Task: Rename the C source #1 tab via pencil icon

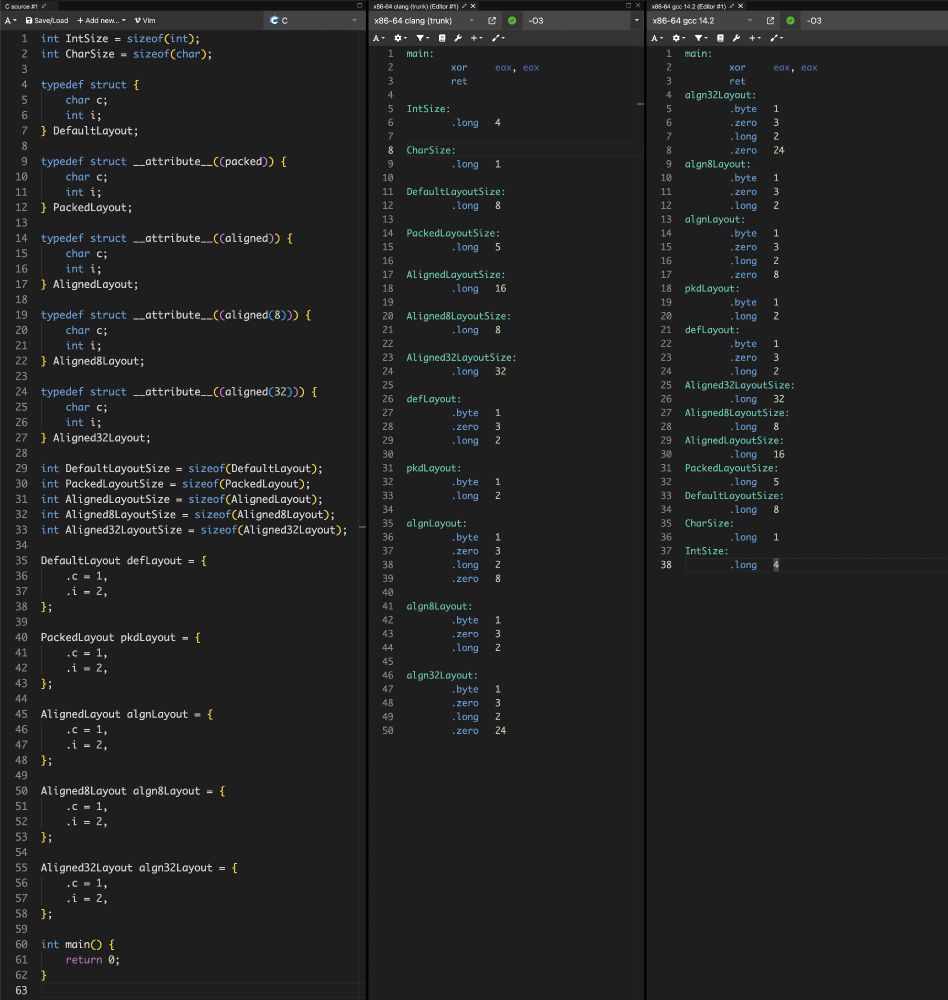Action: click(44, 6)
